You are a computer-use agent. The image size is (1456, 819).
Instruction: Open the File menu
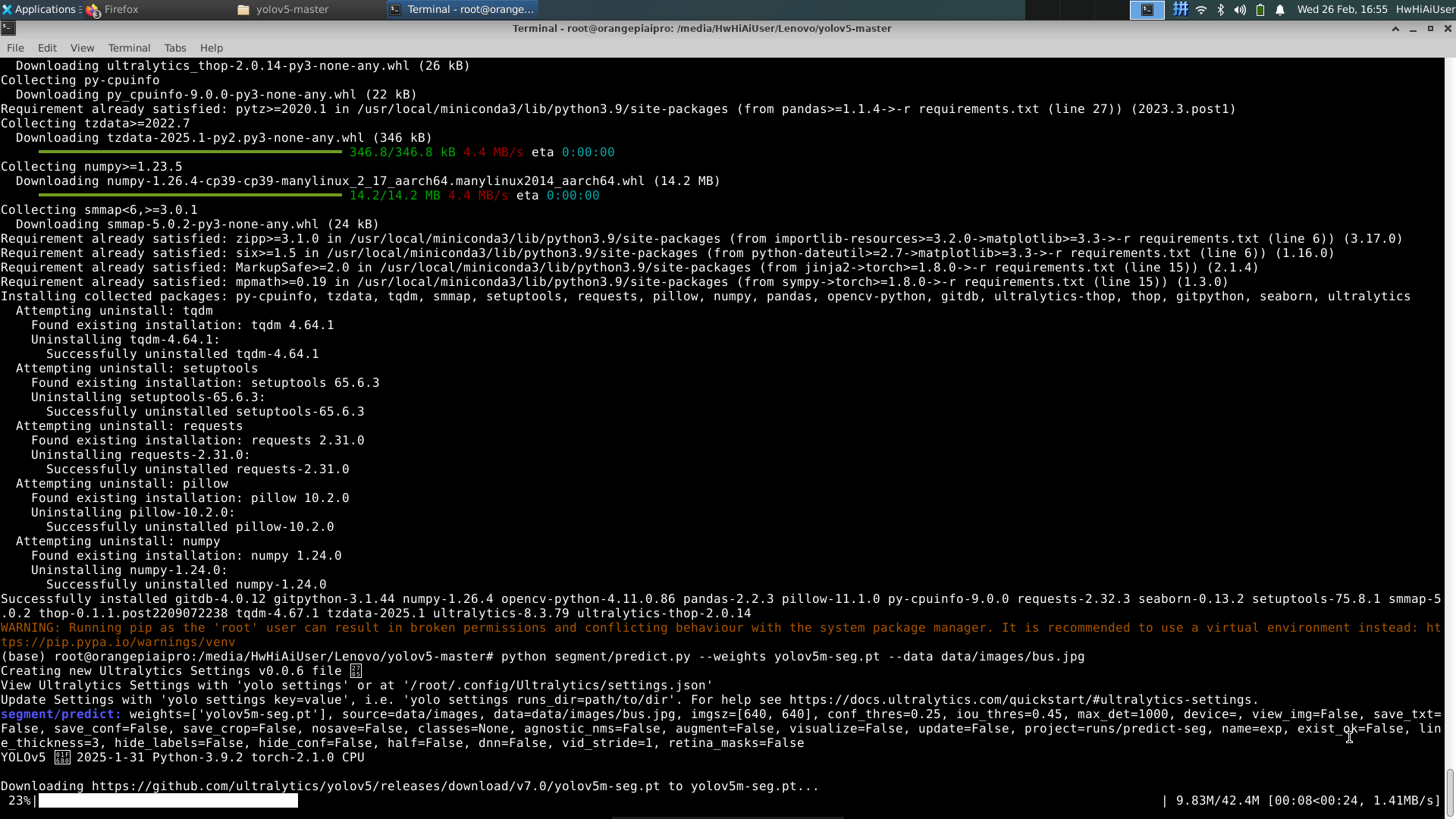point(15,48)
